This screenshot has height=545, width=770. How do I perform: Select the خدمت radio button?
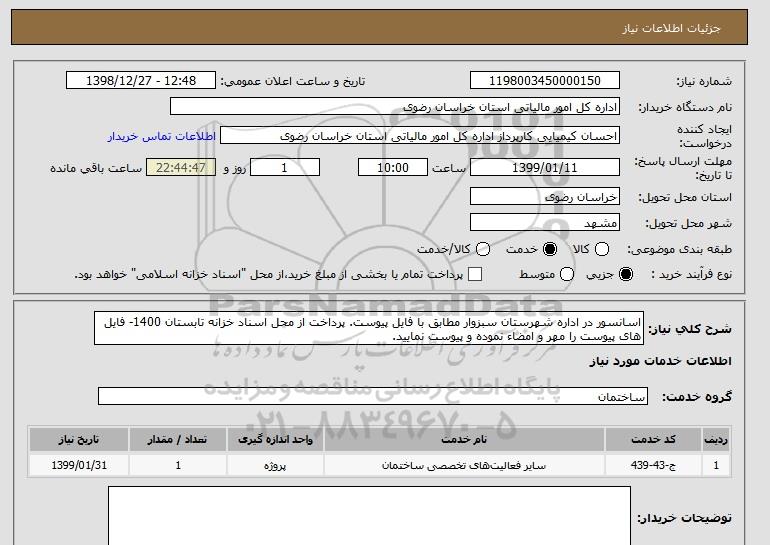coord(550,249)
